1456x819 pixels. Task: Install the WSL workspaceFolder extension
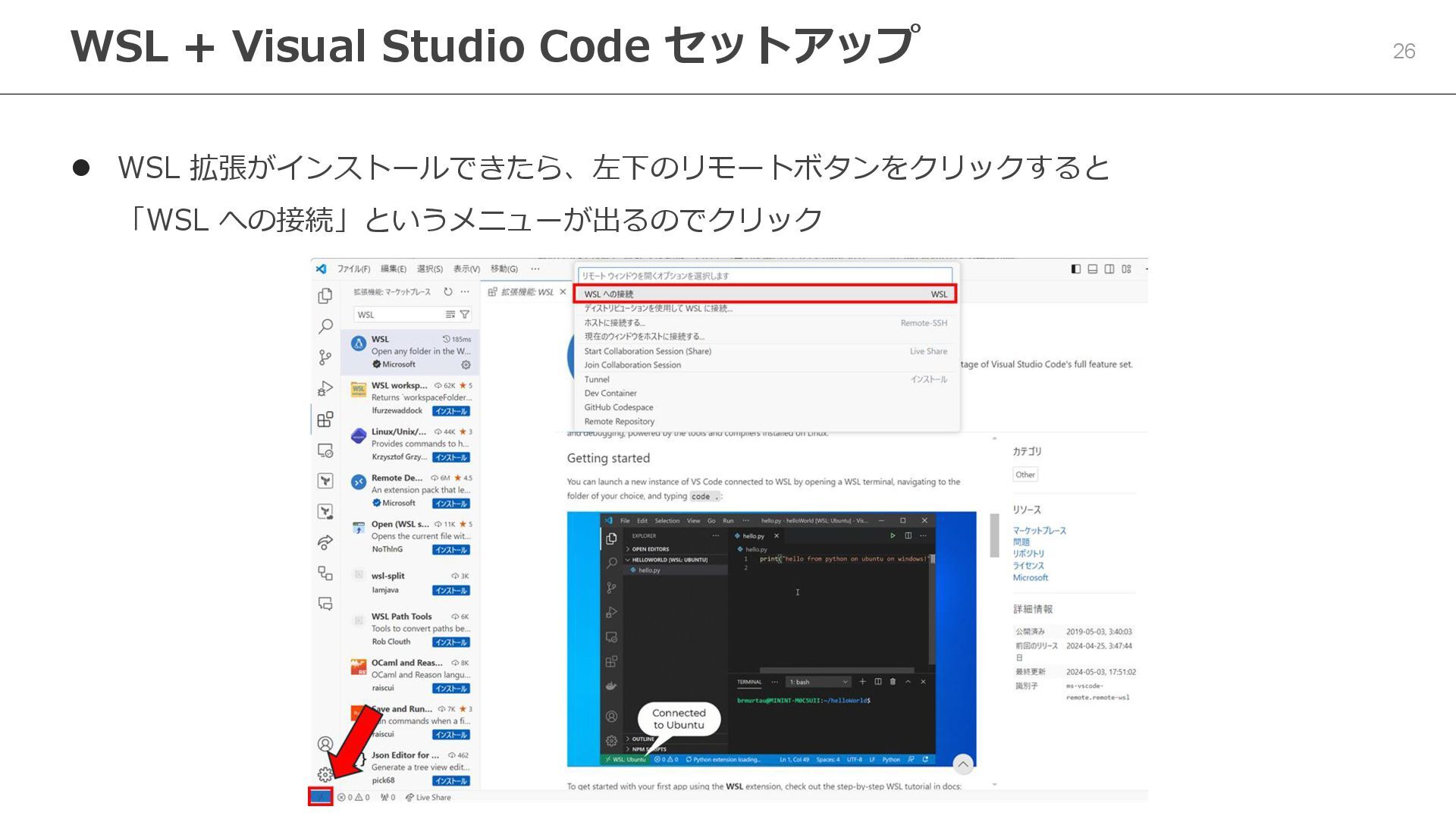[x=451, y=412]
